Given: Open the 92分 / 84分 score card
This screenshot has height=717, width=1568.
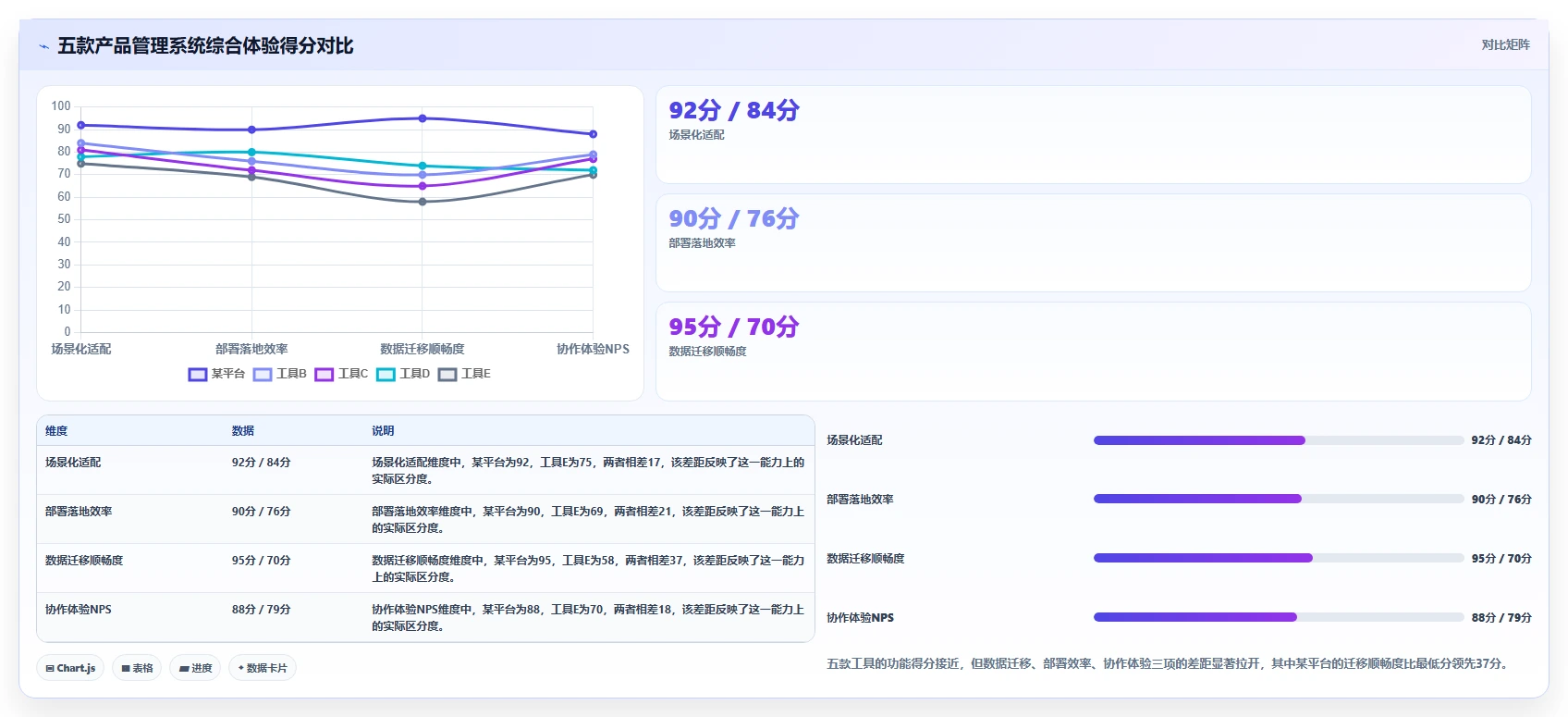Looking at the screenshot, I should pyautogui.click(x=1094, y=135).
